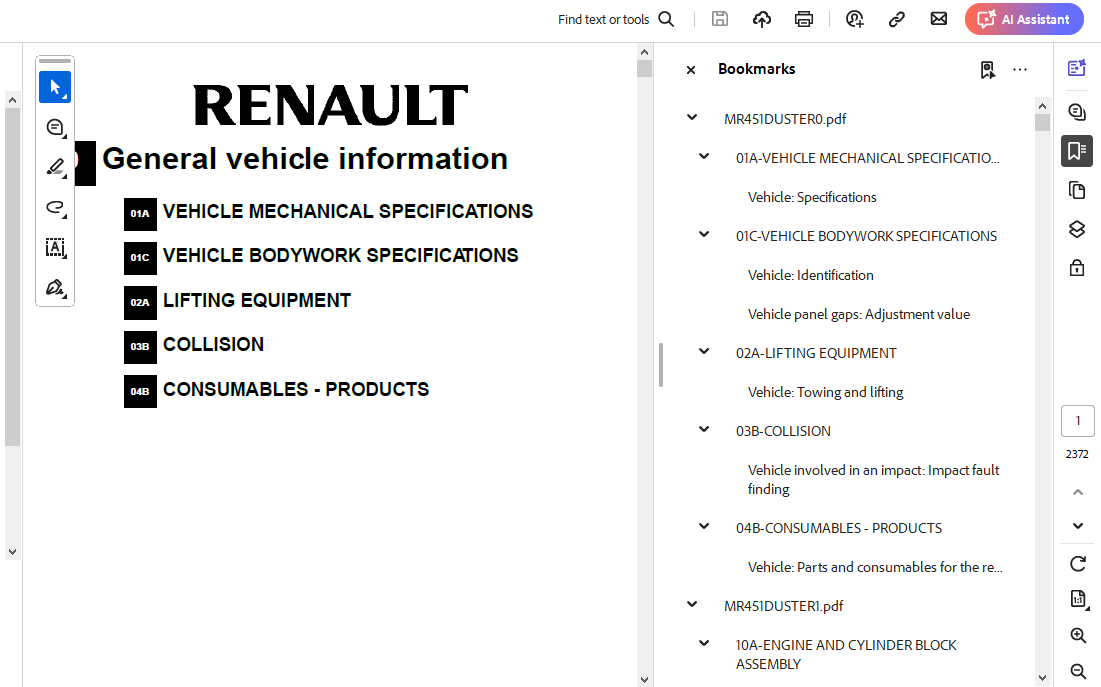Click LIFTING EQUIPMENT heading in document
The height and width of the screenshot is (687, 1101).
[x=257, y=301]
